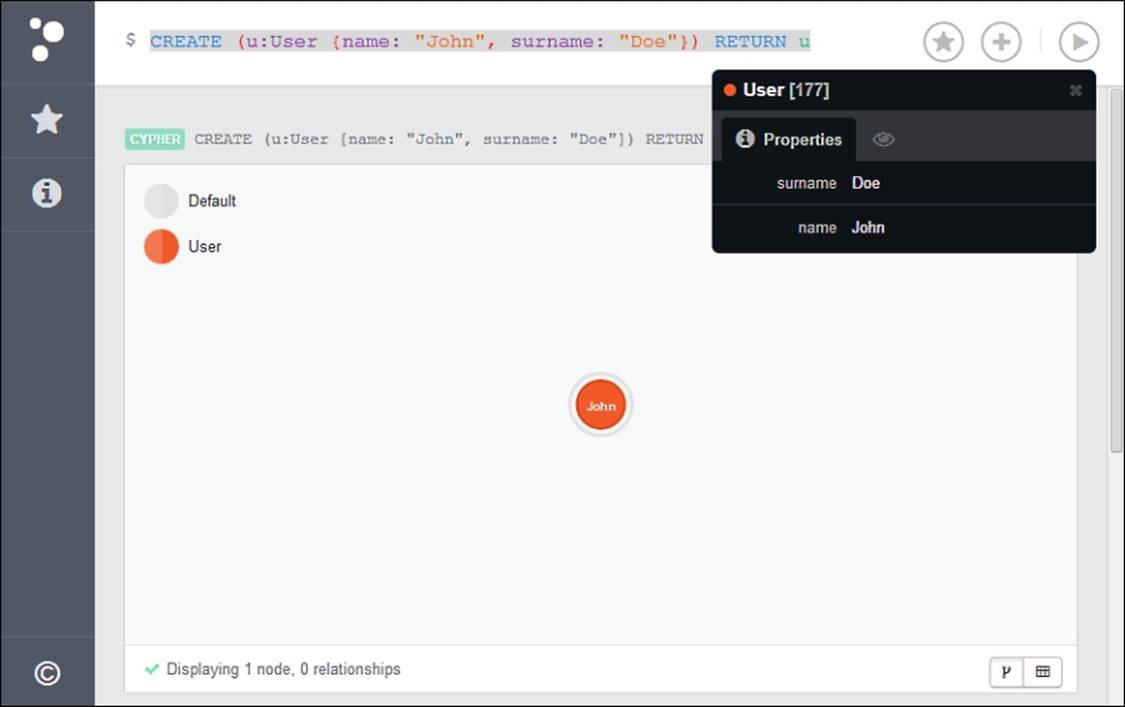Viewport: 1125px width, 707px height.
Task: Switch to table view mode
Action: point(1043,672)
